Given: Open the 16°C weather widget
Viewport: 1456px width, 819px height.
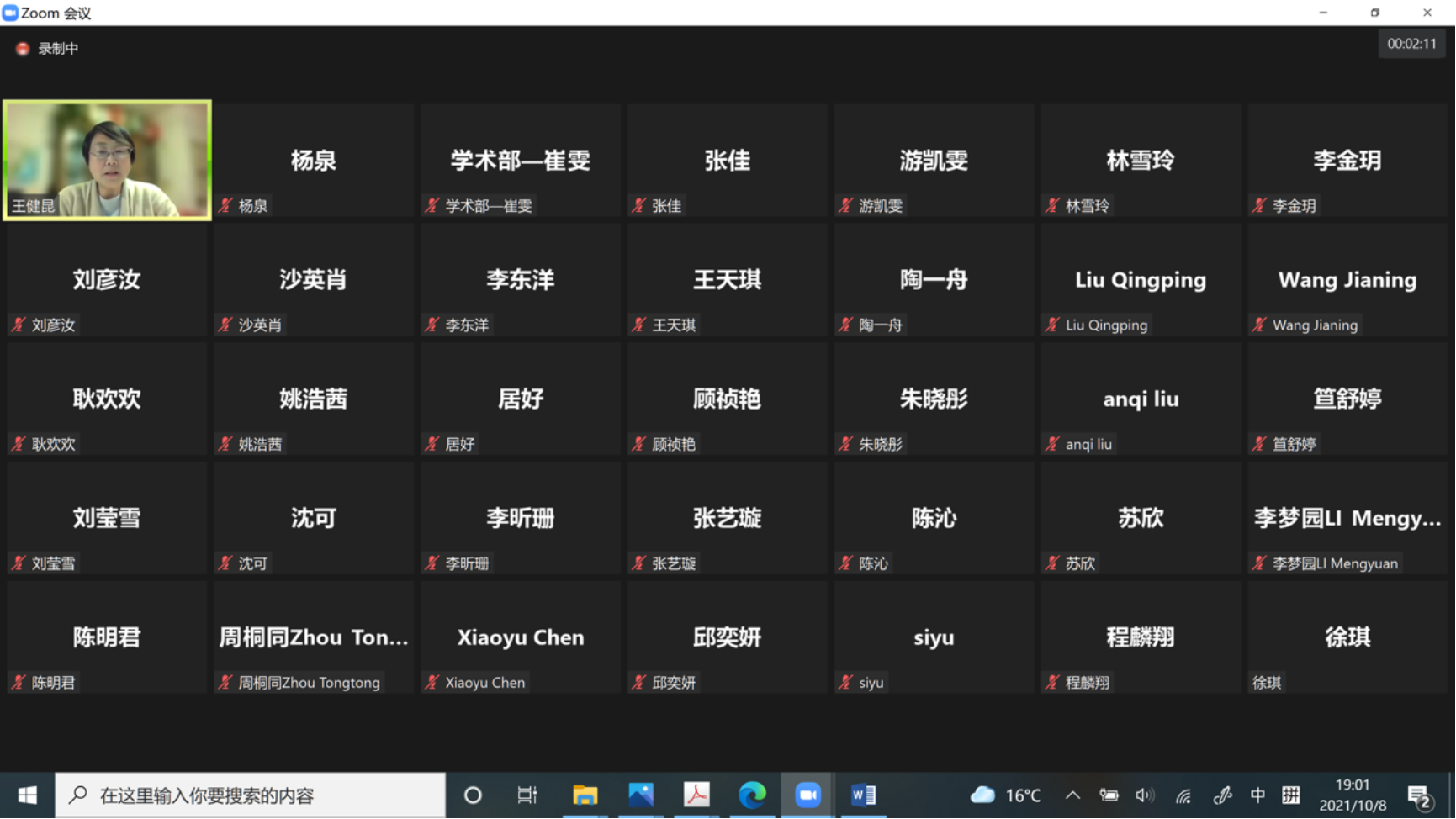Looking at the screenshot, I should pyautogui.click(x=1006, y=795).
